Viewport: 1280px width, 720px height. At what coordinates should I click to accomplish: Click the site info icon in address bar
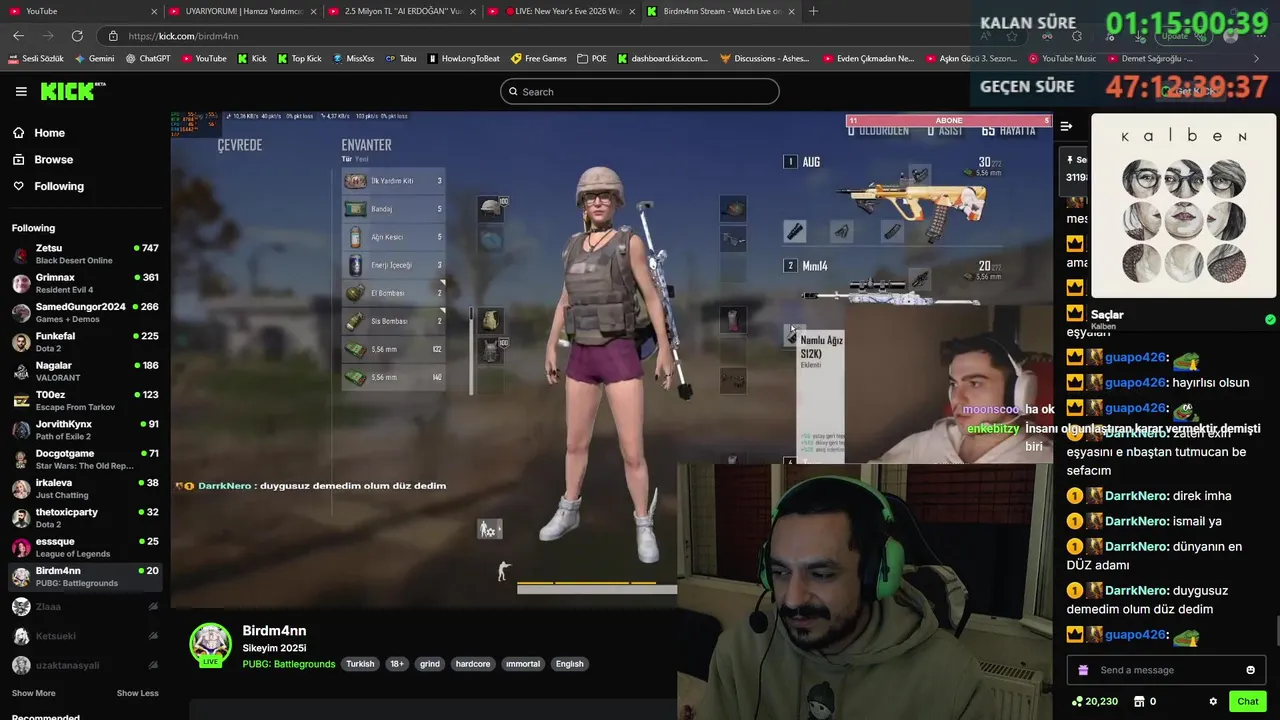pos(113,36)
